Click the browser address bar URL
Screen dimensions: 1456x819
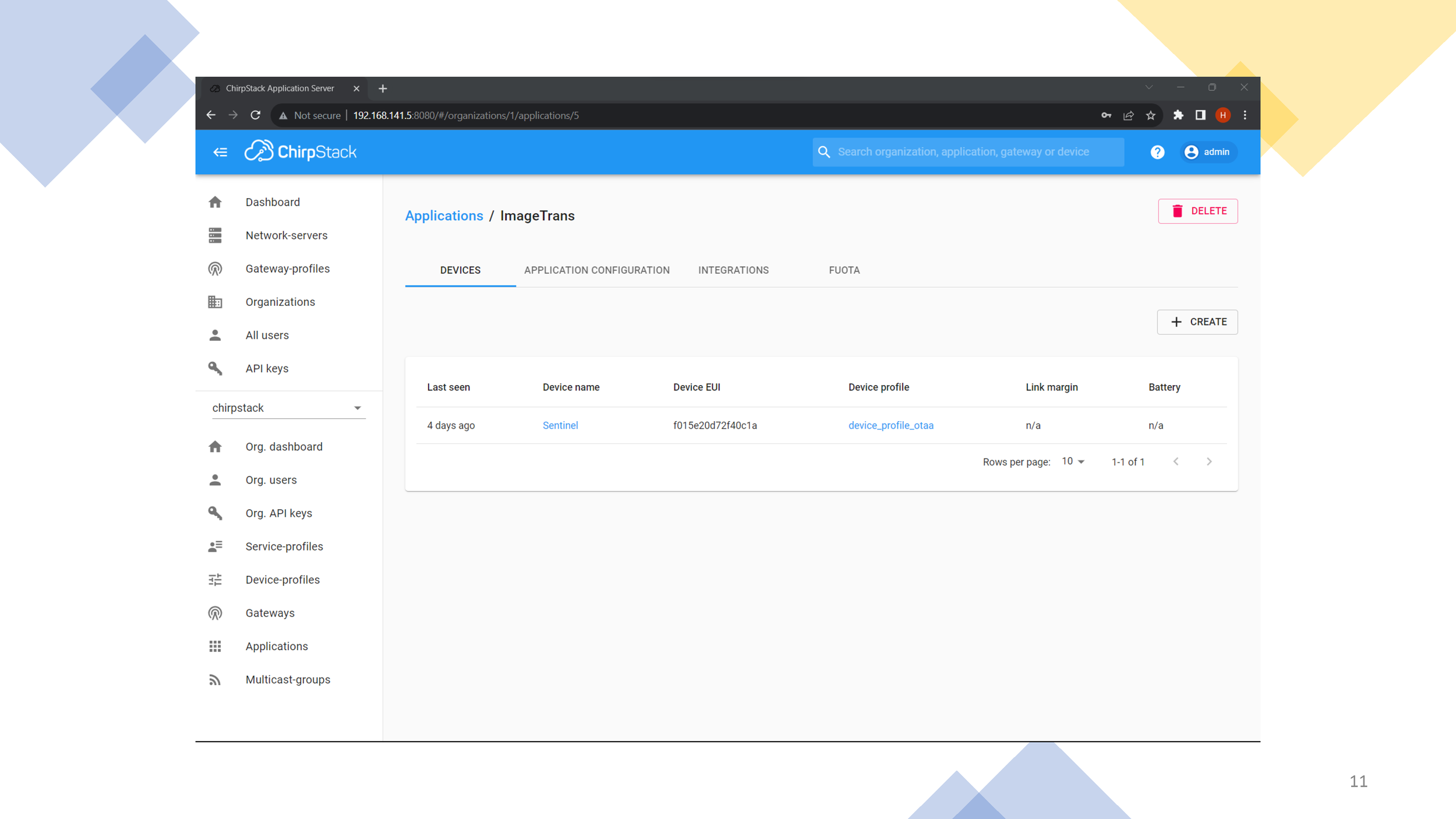coord(466,115)
